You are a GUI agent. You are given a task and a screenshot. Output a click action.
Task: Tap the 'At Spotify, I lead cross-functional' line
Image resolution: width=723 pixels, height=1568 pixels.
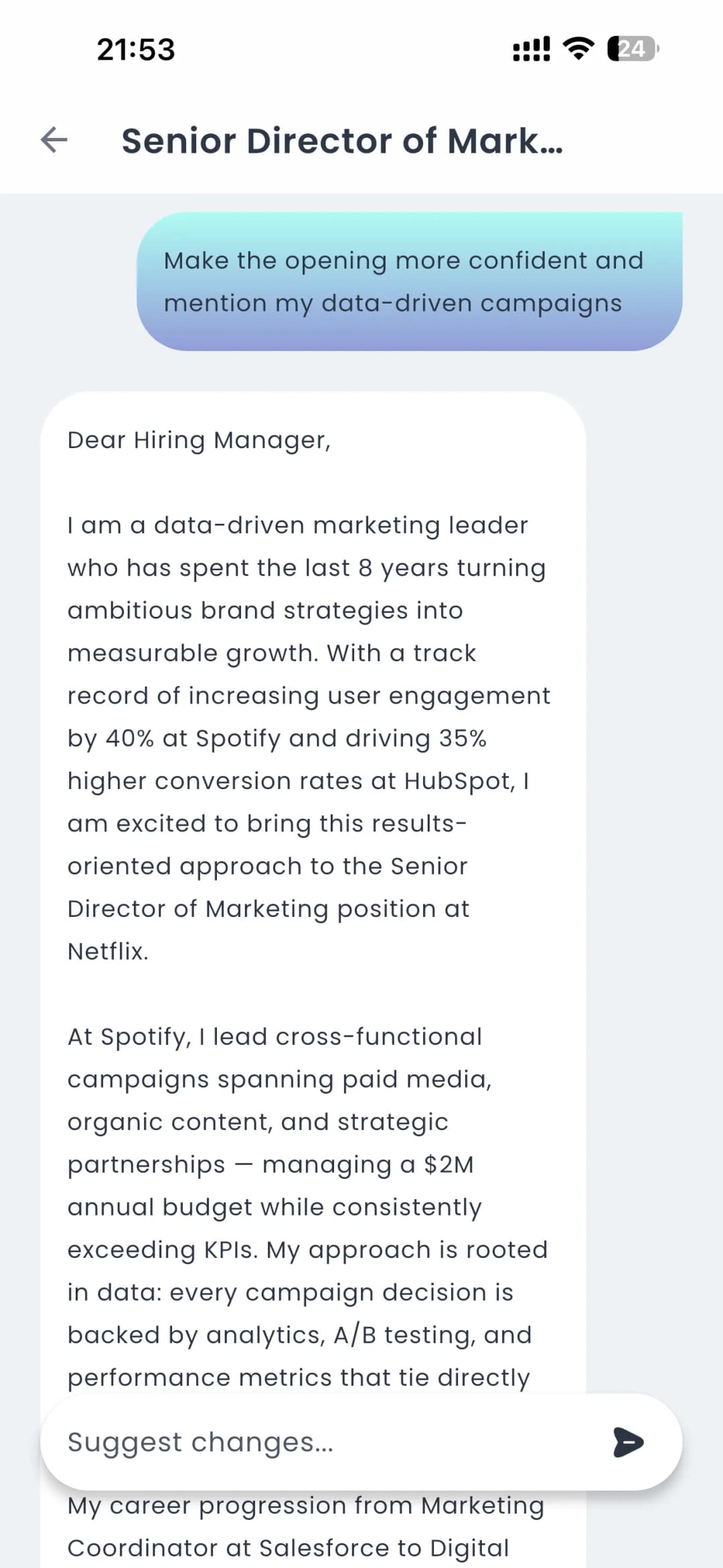coord(274,1037)
